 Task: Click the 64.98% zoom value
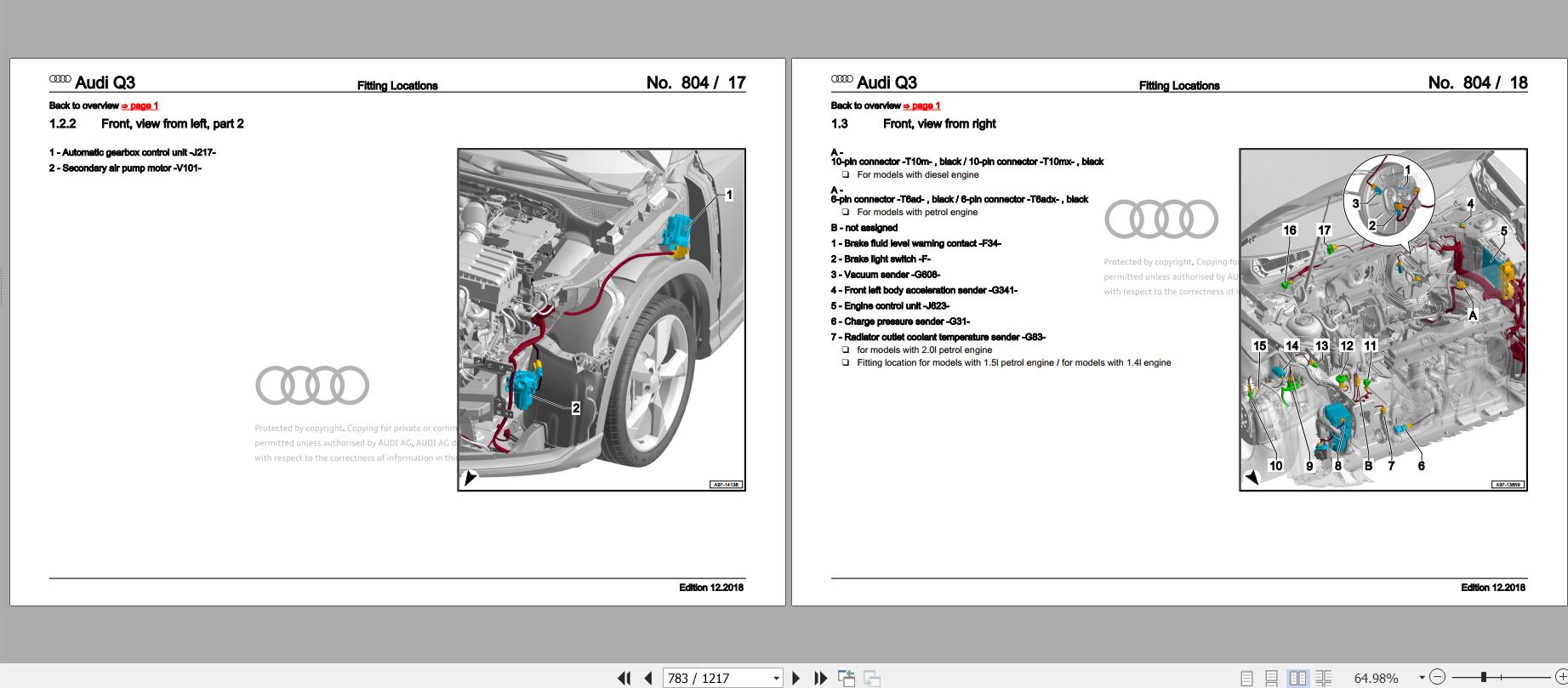click(x=1376, y=678)
